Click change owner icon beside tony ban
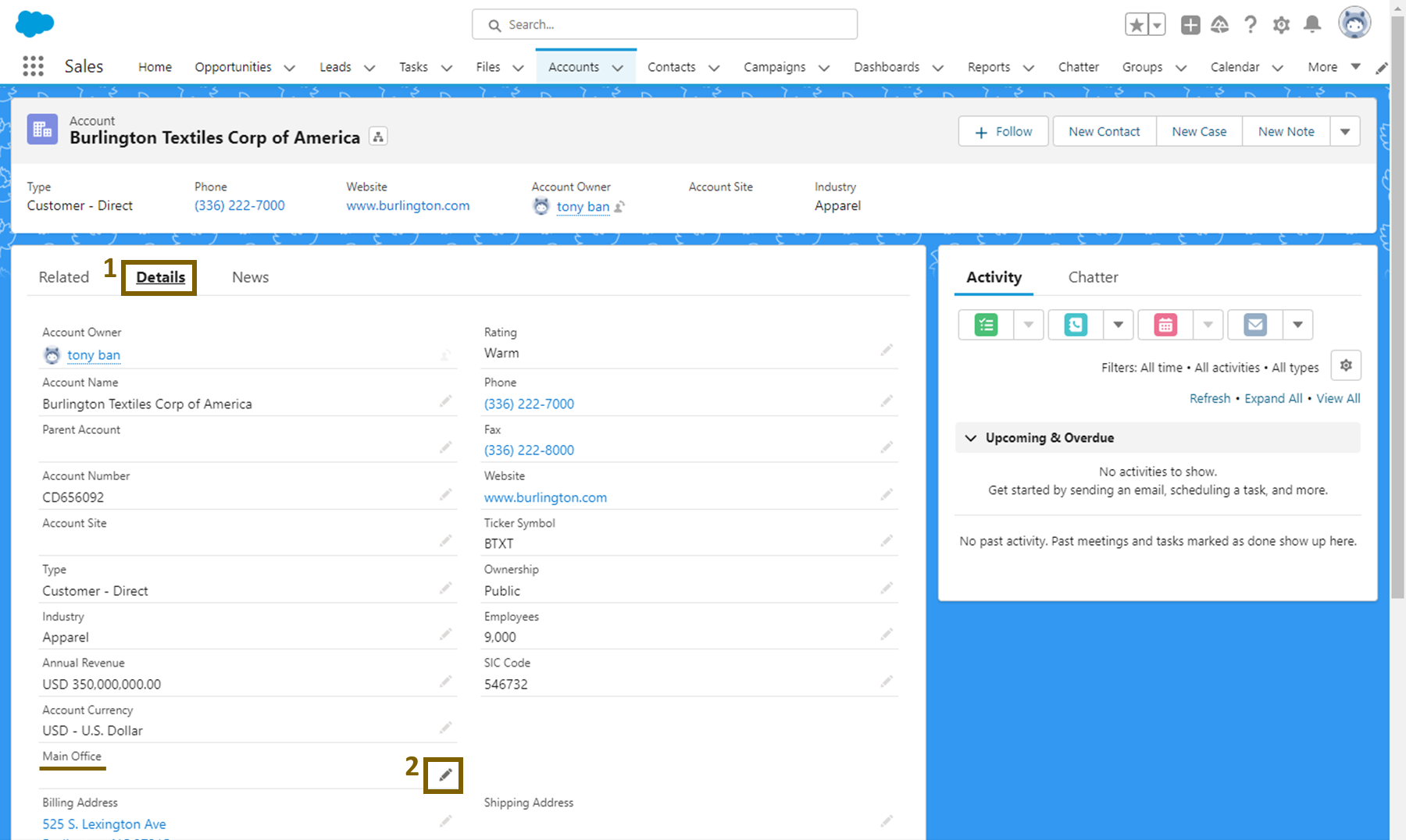Image resolution: width=1406 pixels, height=840 pixels. tap(620, 207)
